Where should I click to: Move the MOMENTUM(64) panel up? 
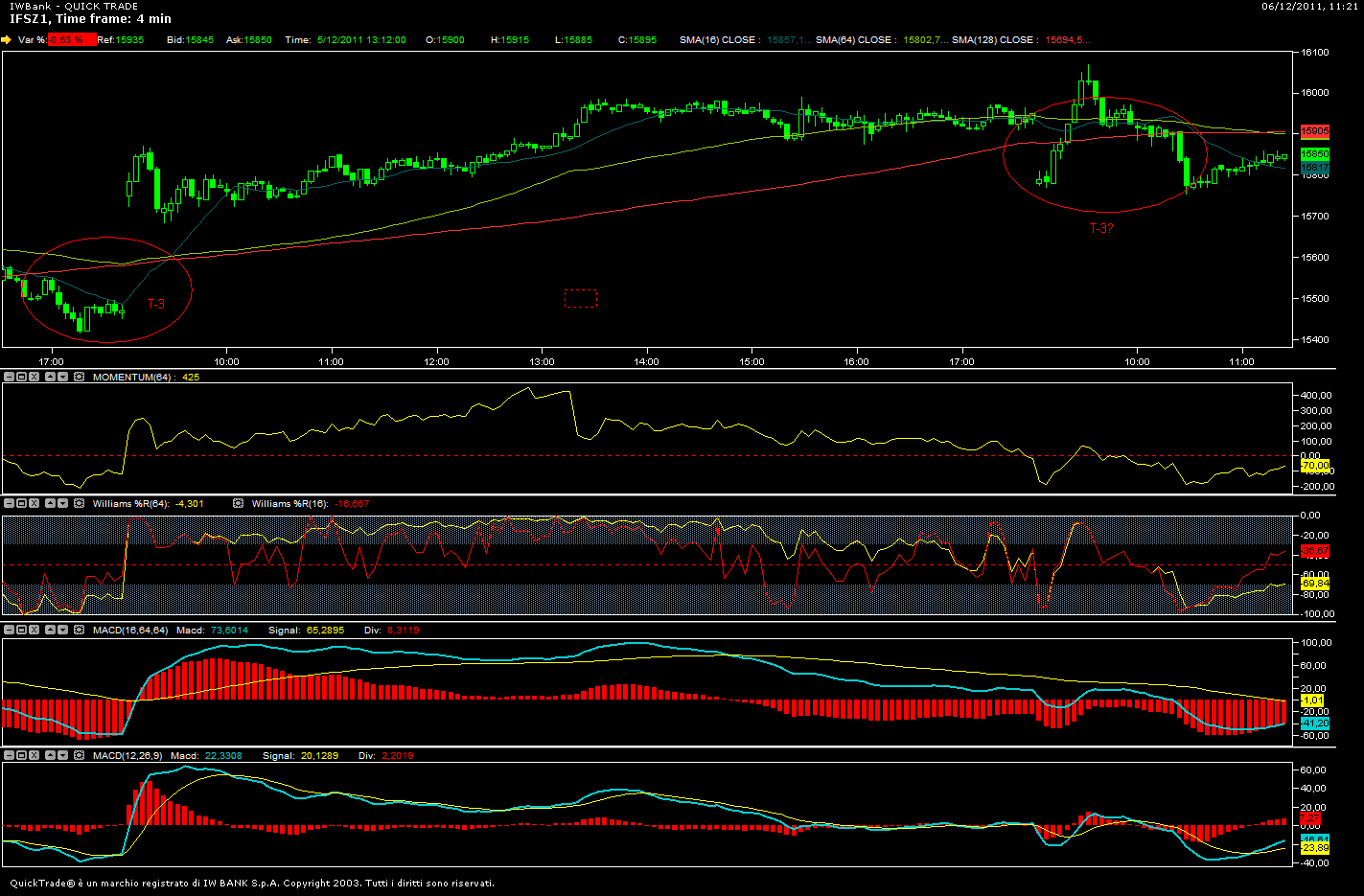51,378
